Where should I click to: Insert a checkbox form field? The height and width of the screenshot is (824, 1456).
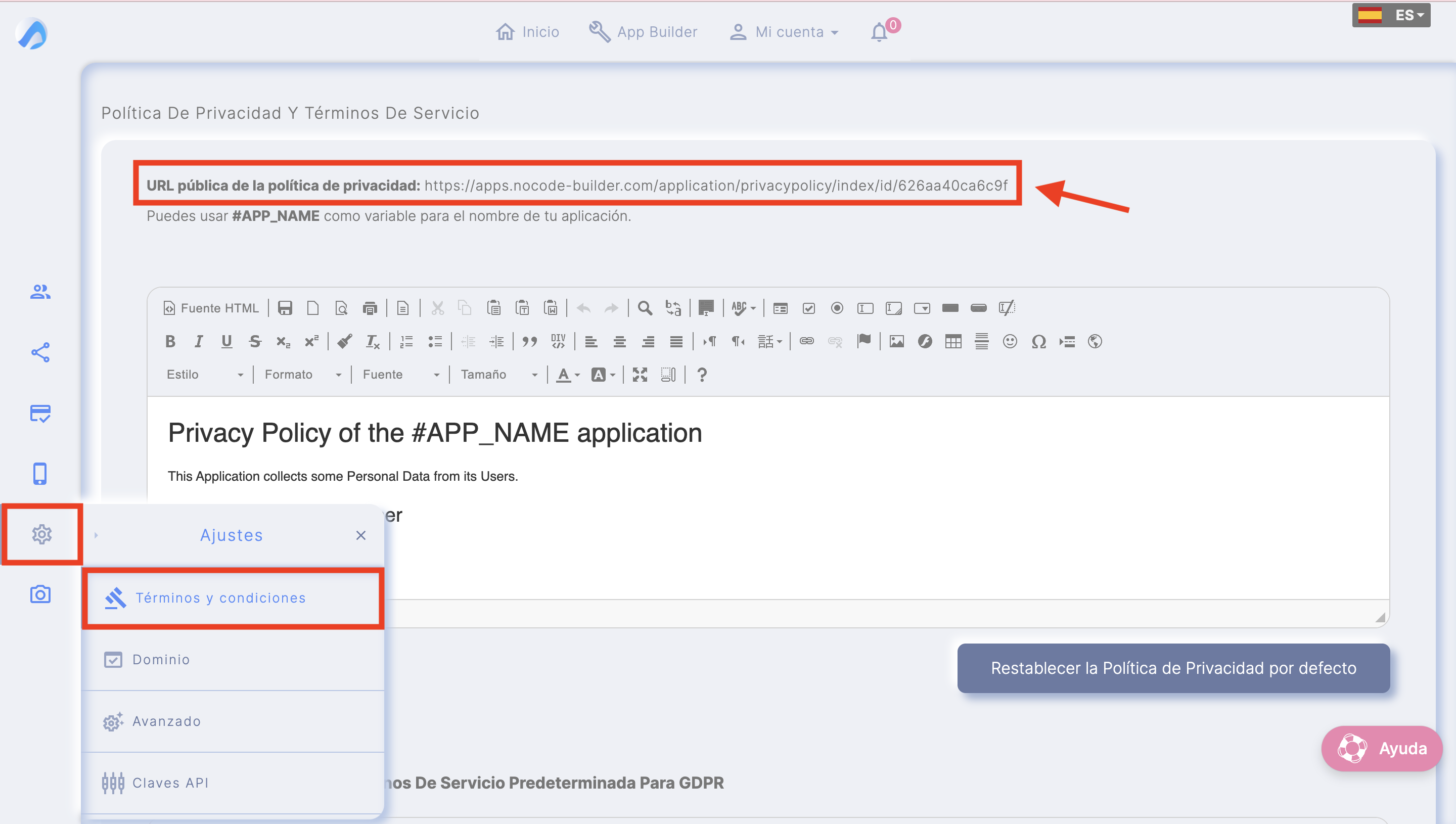tap(809, 308)
